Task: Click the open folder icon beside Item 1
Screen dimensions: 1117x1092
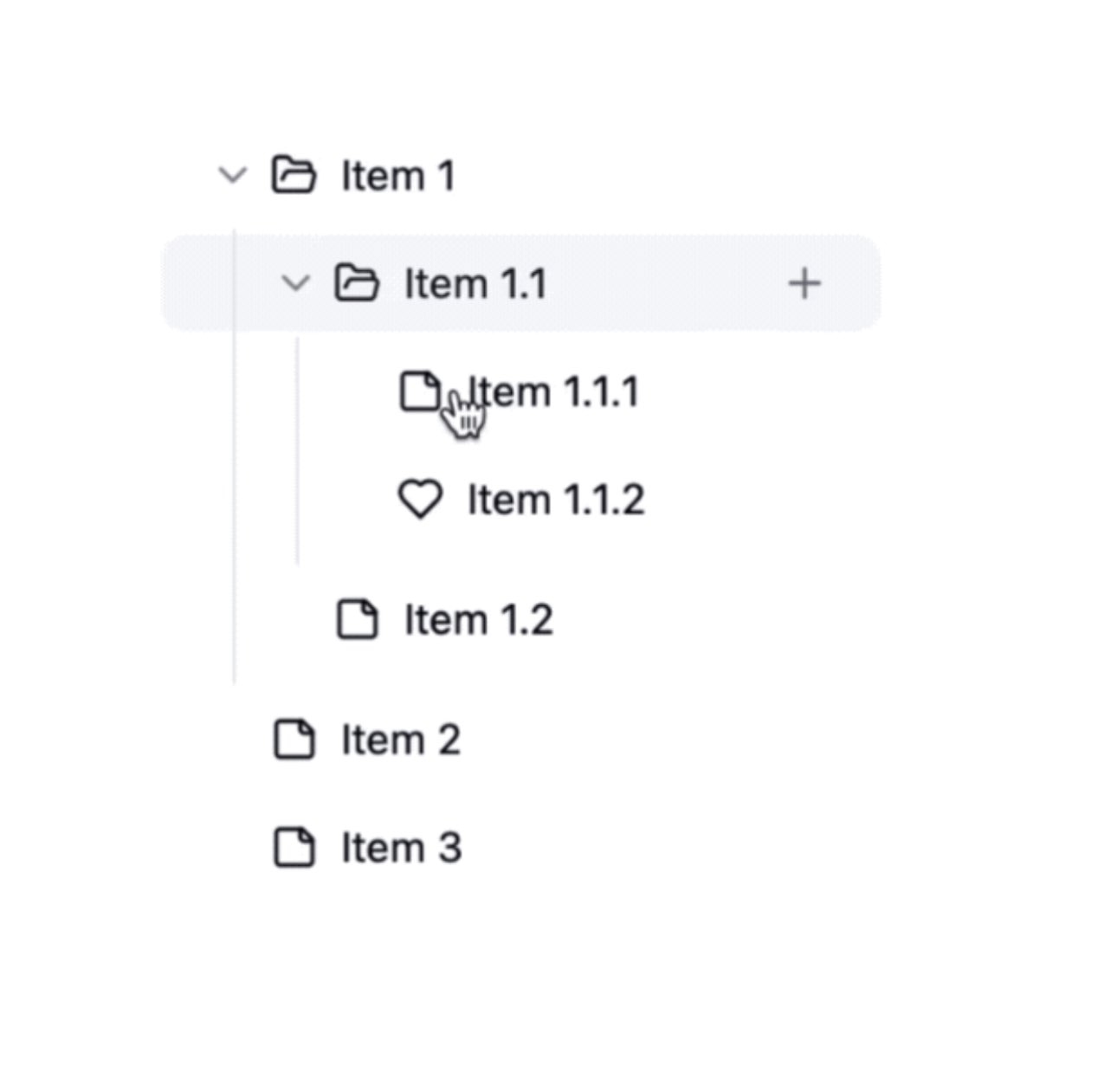Action: coord(294,175)
